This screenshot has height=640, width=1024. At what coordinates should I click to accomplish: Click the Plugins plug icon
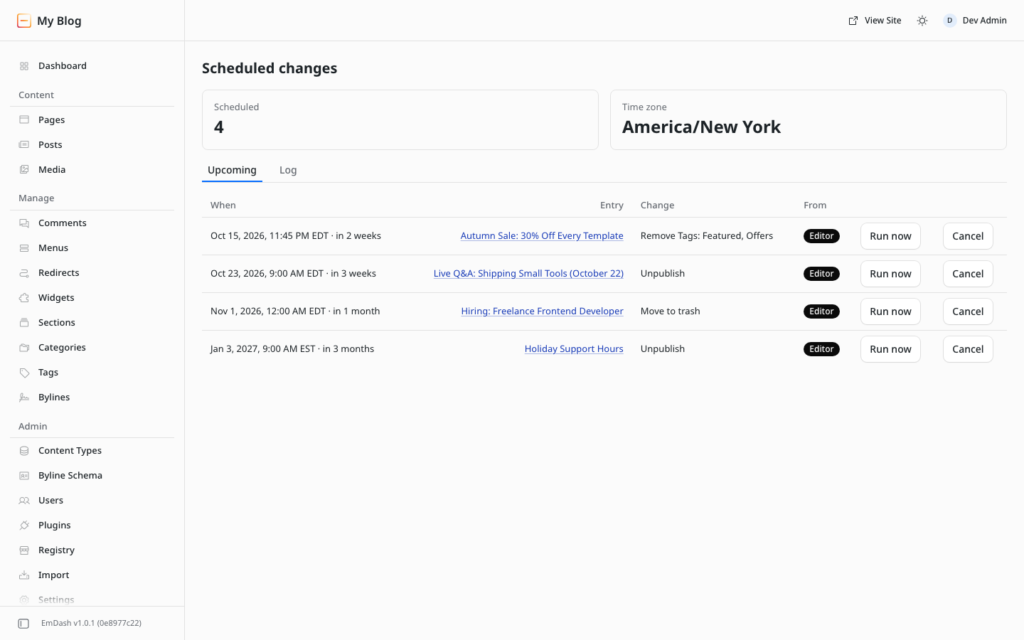point(24,525)
